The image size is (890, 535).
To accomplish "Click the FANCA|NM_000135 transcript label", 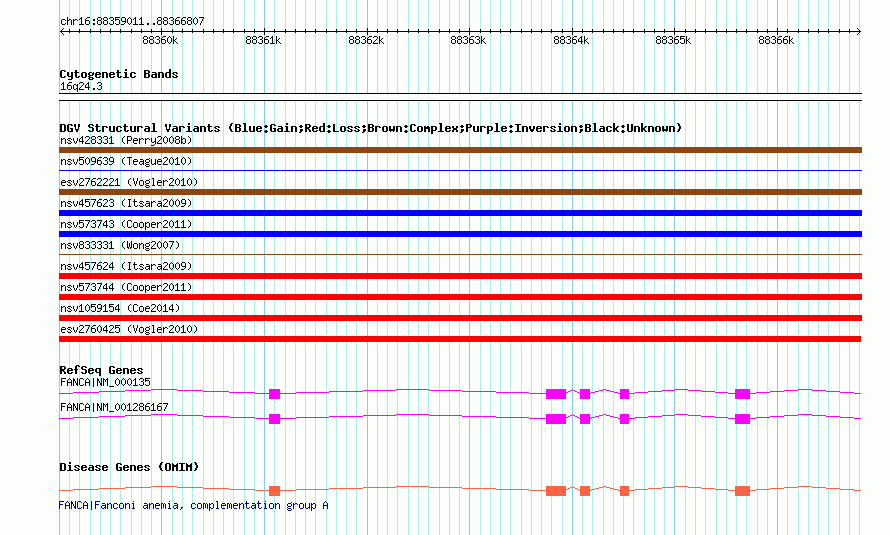I will point(105,382).
